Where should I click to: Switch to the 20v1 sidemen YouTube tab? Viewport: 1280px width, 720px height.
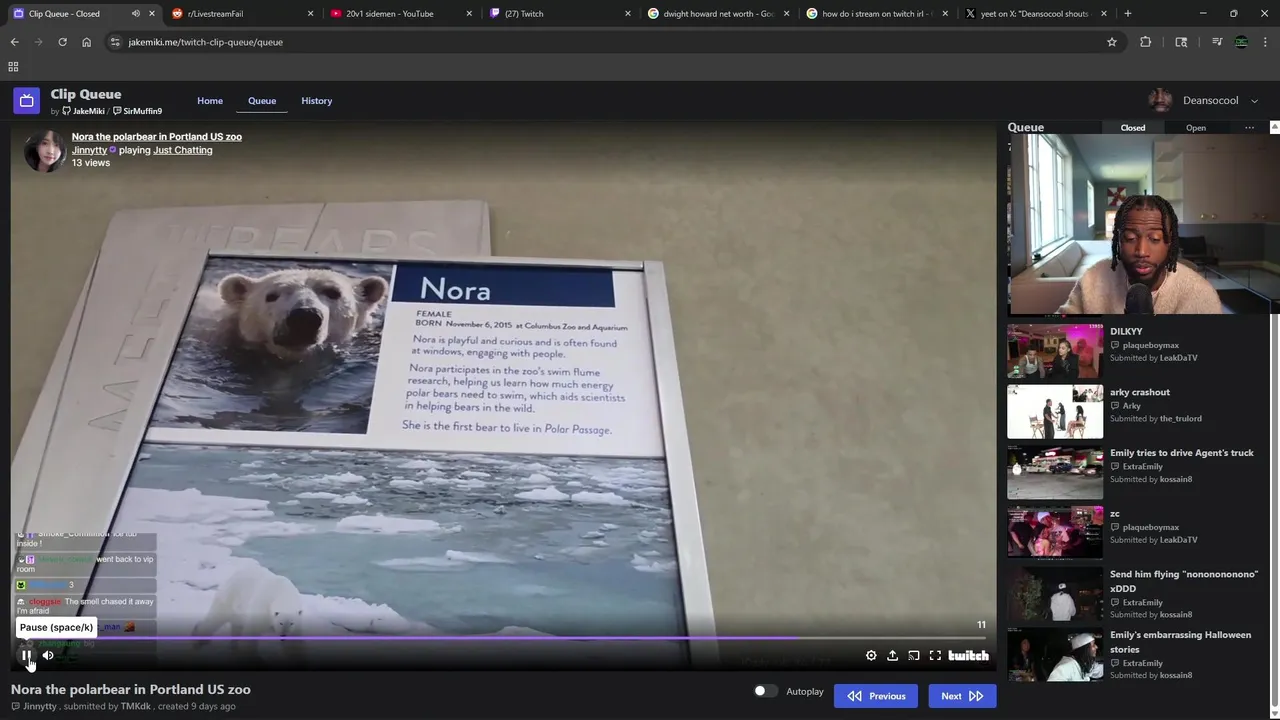tap(400, 14)
